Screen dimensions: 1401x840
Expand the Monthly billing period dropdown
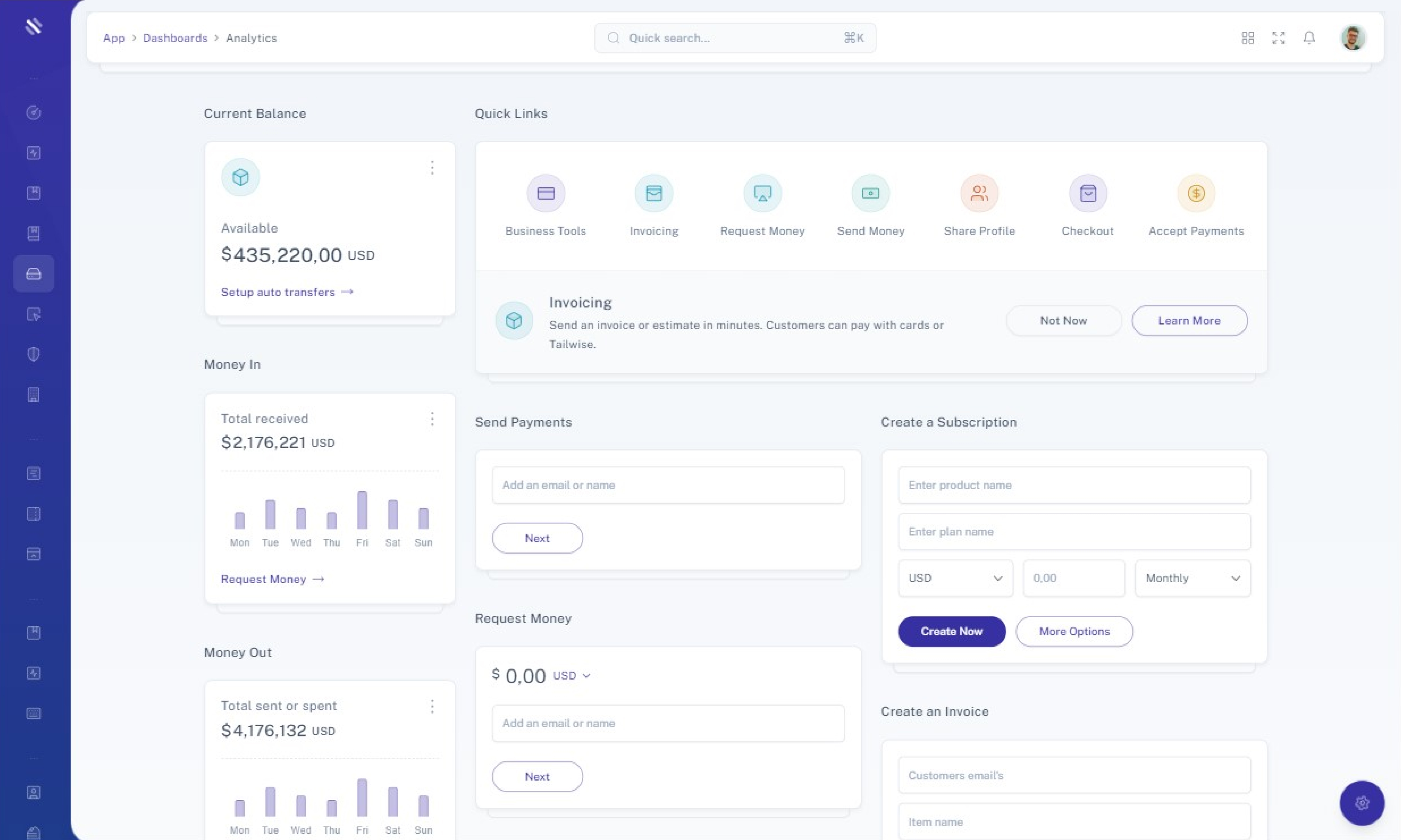tap(1193, 578)
